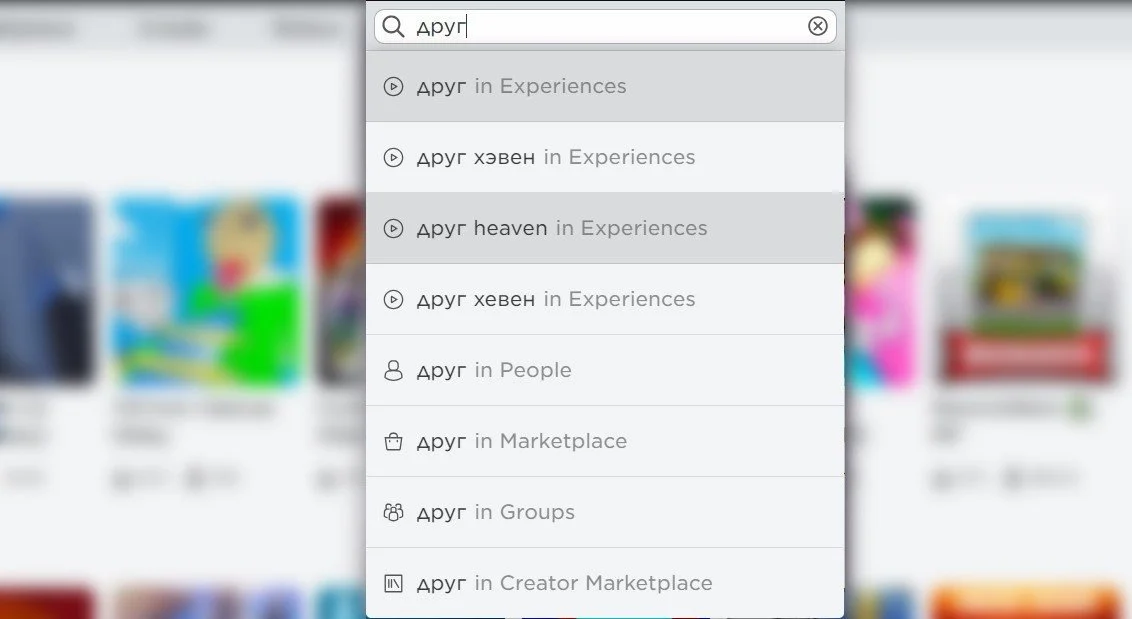Click play icon beside 'друг heaven'
Viewport: 1132px width, 619px height.
point(393,228)
